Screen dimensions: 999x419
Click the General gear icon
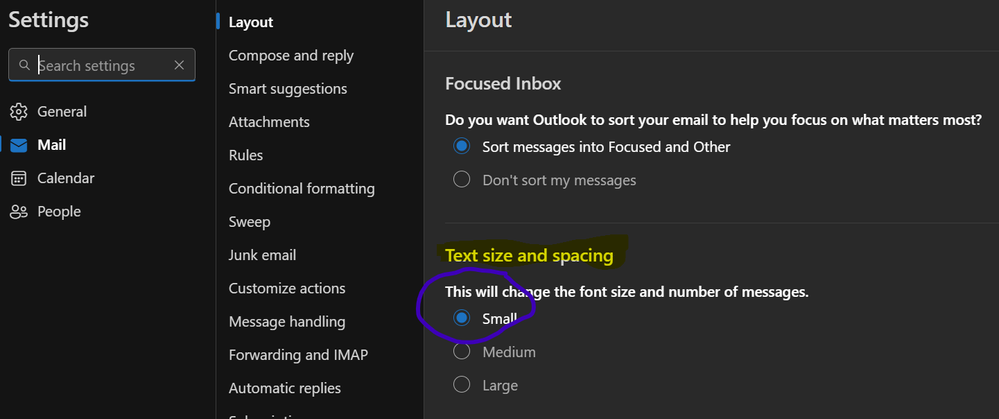pyautogui.click(x=18, y=112)
